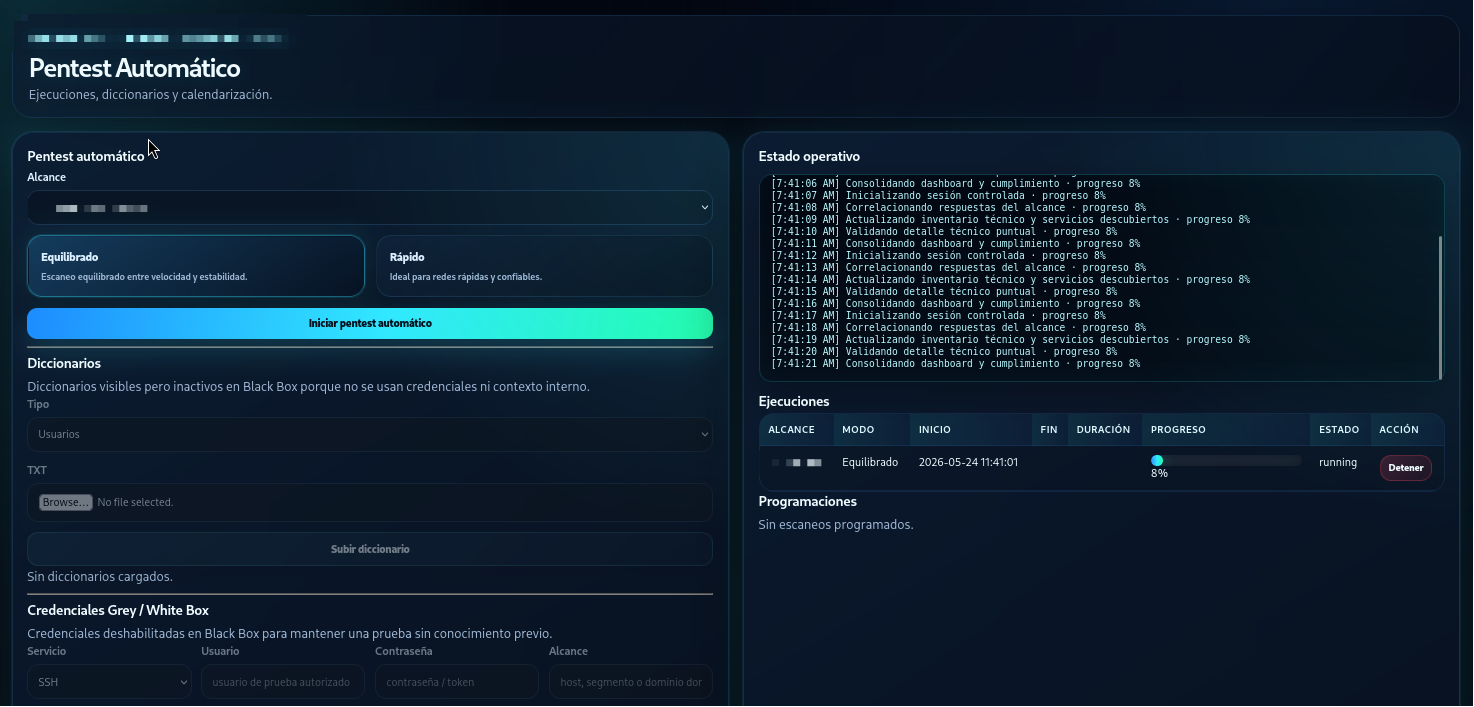Click the Sin escaneos programados text
1474x707 pixels.
pos(836,525)
